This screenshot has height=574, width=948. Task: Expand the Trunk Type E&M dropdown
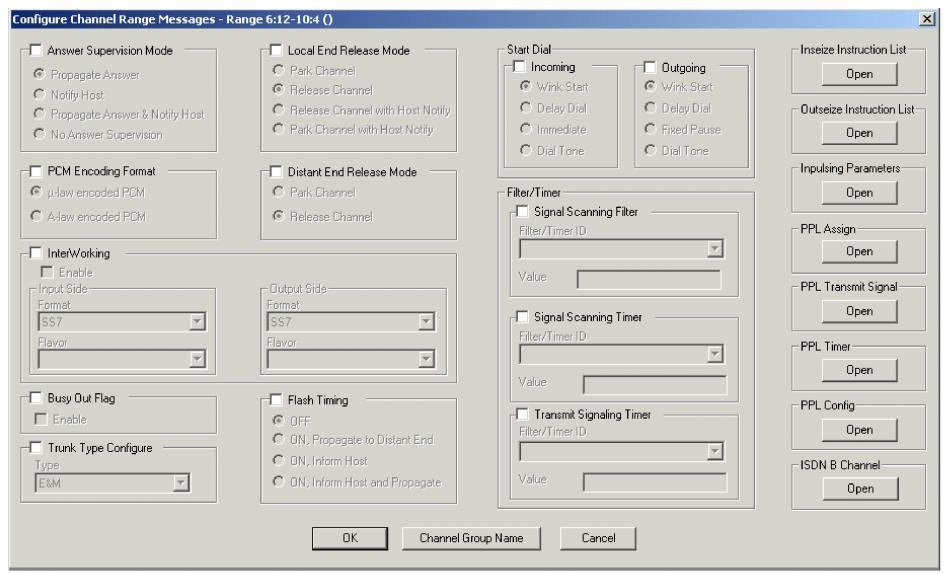click(181, 484)
